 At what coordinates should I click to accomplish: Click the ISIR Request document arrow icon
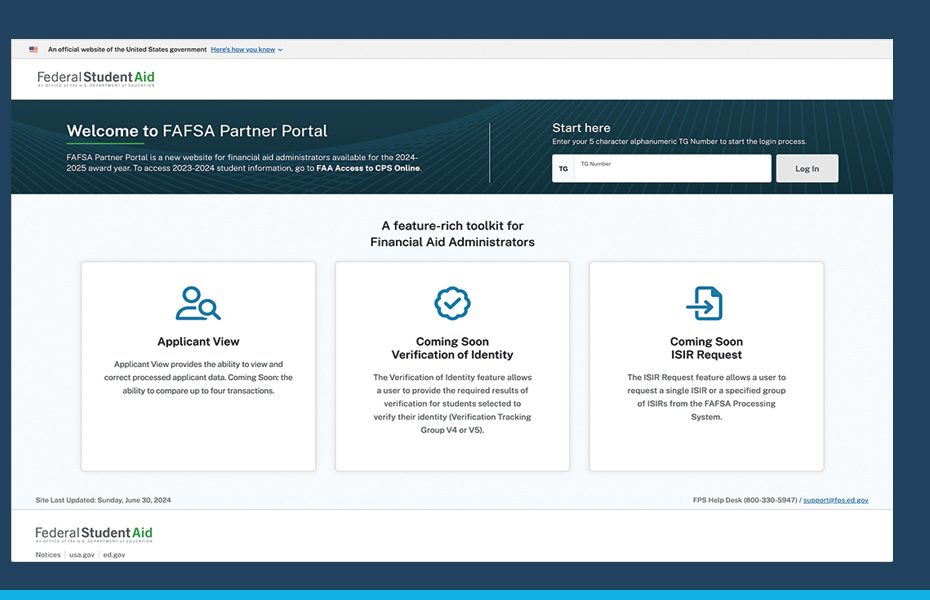(706, 302)
